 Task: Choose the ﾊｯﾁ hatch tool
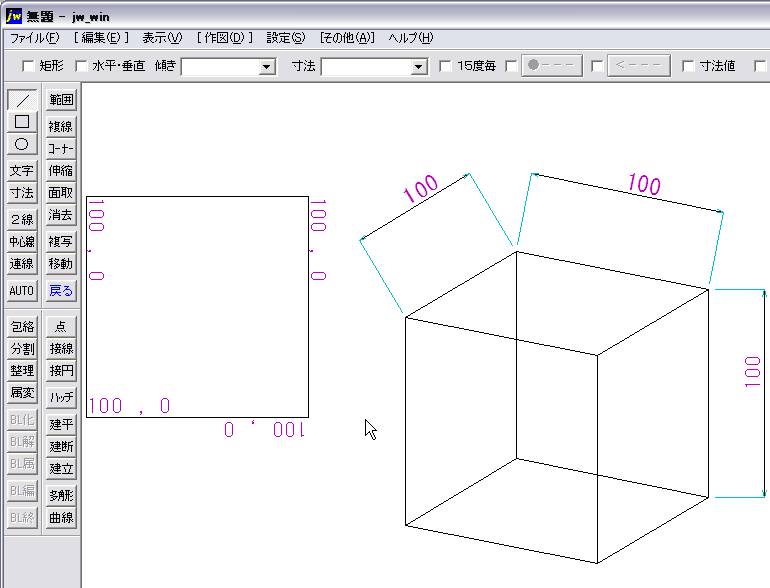pos(61,397)
